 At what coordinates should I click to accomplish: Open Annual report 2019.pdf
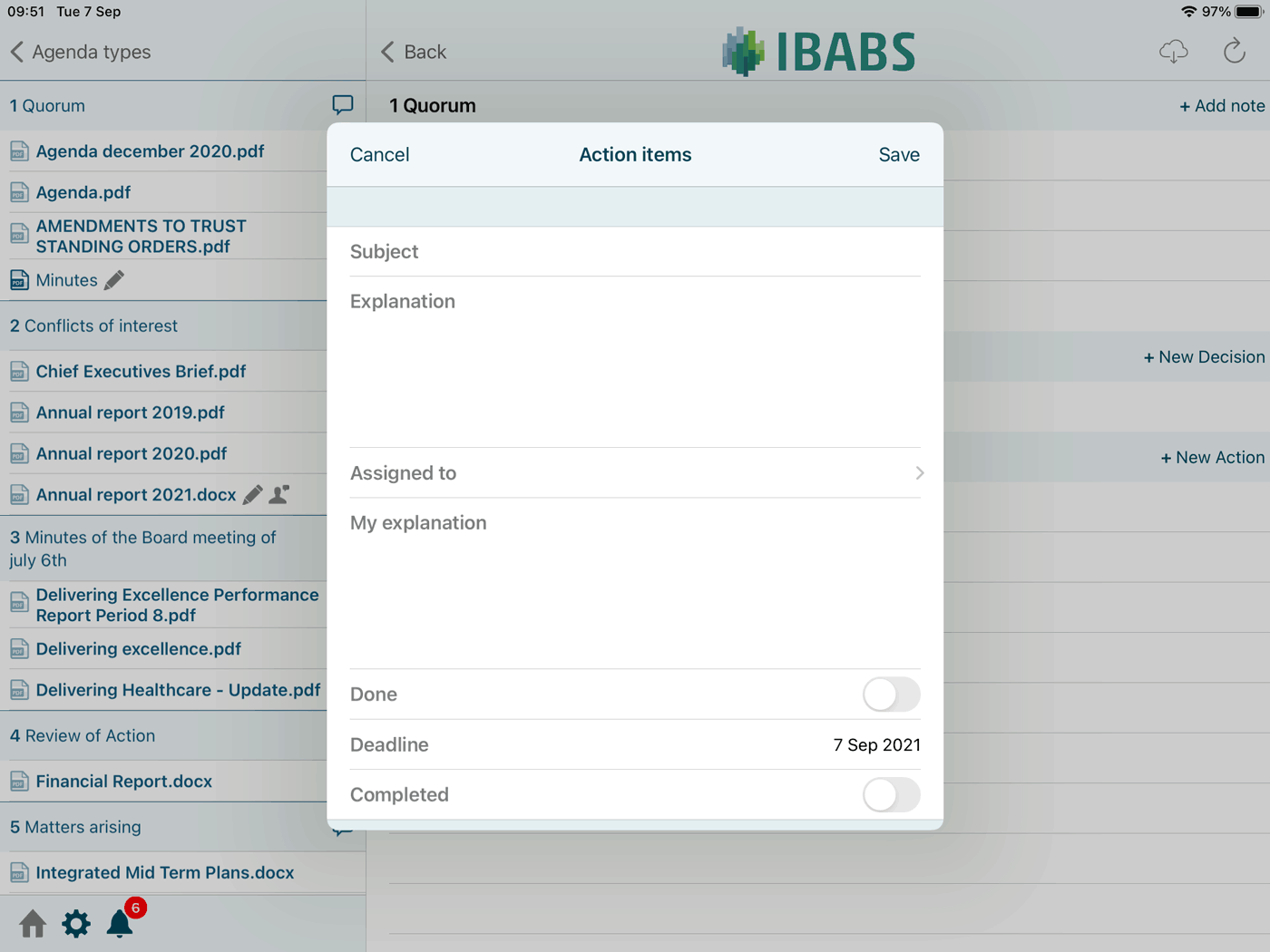(130, 413)
